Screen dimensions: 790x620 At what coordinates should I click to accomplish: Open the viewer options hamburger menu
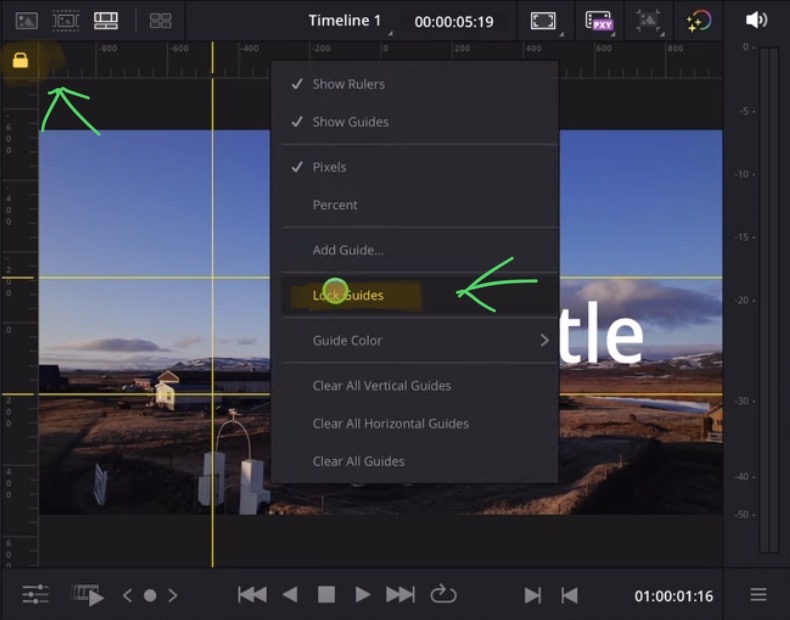(759, 595)
